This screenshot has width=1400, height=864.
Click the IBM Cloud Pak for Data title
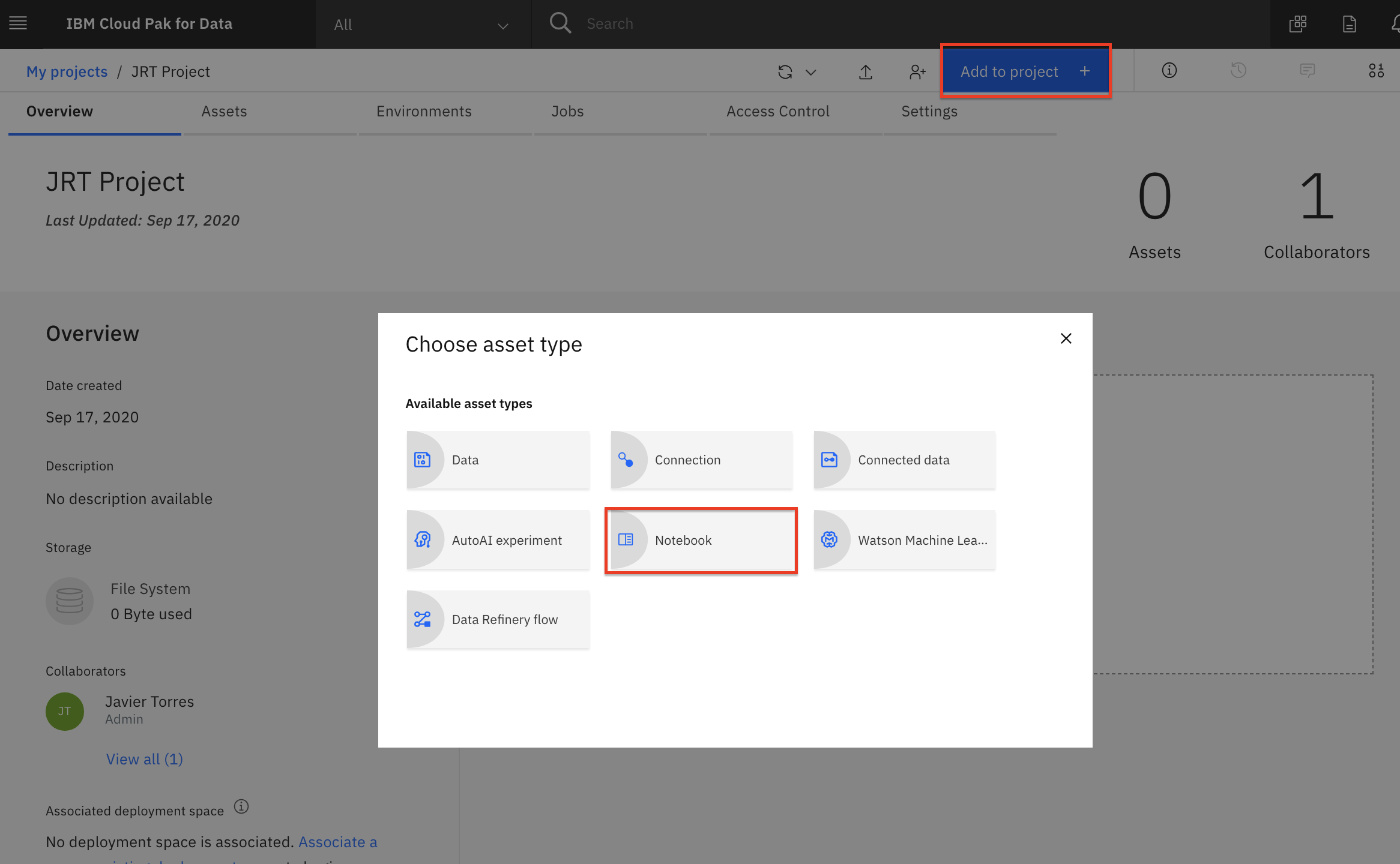[149, 24]
